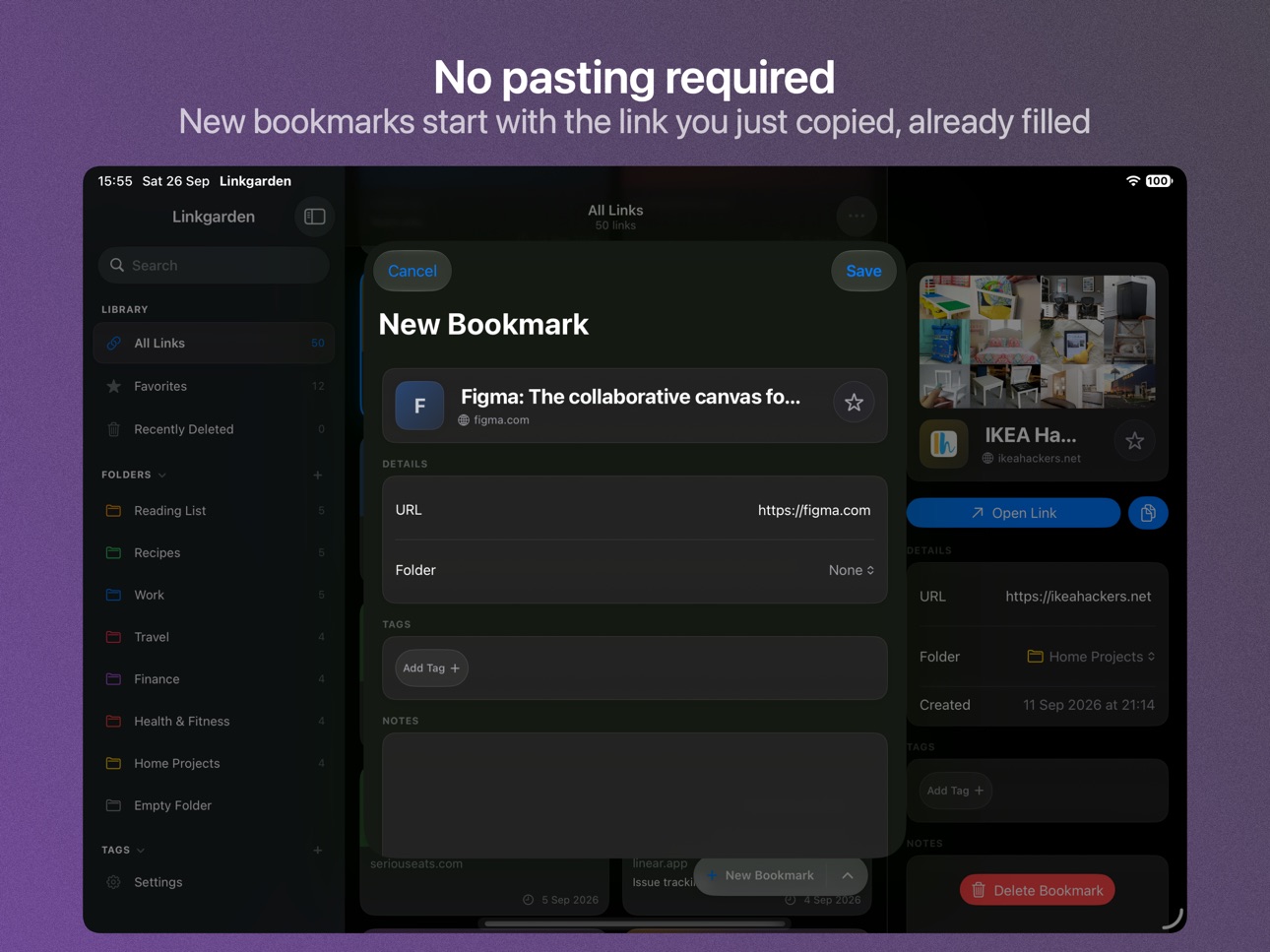Toggle the sidebar panel icon
Image resolution: width=1270 pixels, height=952 pixels.
click(315, 217)
